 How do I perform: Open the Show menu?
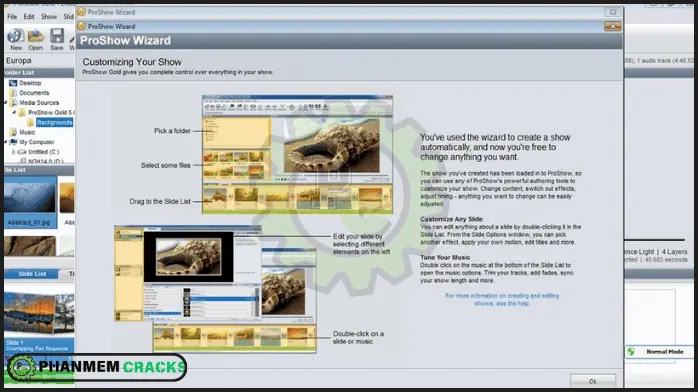[49, 17]
